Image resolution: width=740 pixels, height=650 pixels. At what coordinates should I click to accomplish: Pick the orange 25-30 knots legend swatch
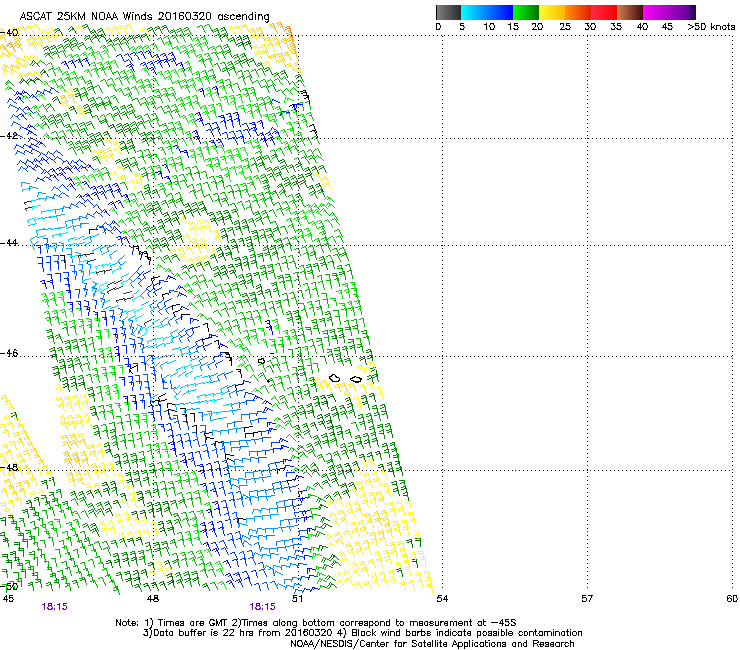pyautogui.click(x=578, y=12)
